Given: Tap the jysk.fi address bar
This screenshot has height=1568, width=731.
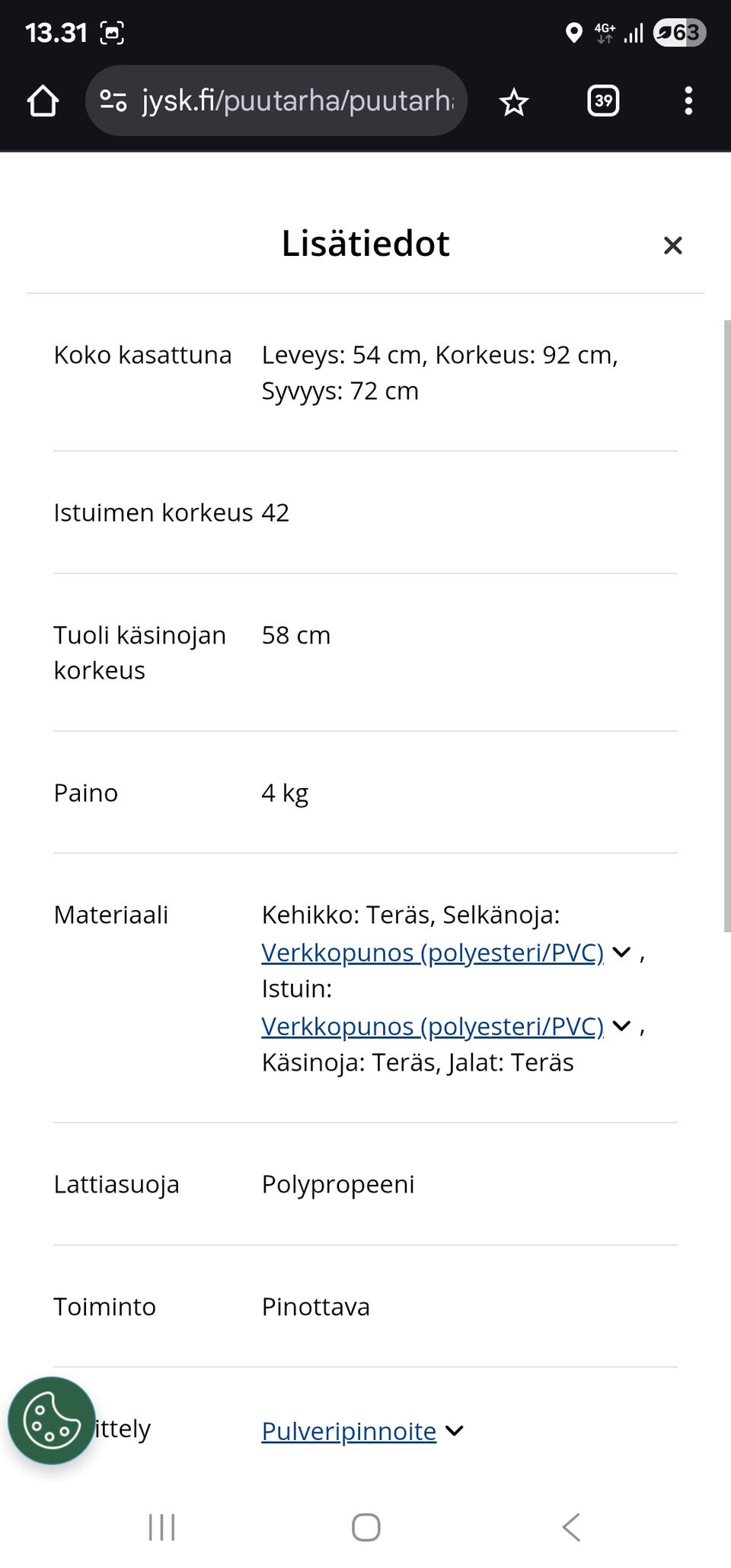Looking at the screenshot, I should (x=297, y=100).
